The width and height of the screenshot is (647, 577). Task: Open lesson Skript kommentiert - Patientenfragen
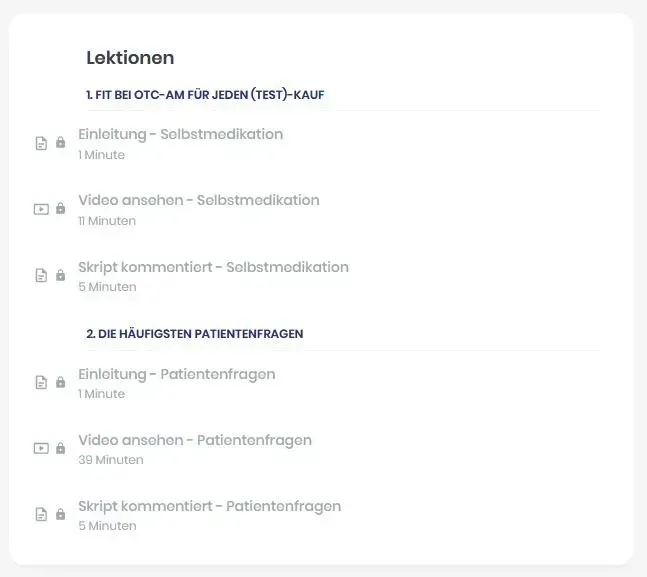[209, 507]
